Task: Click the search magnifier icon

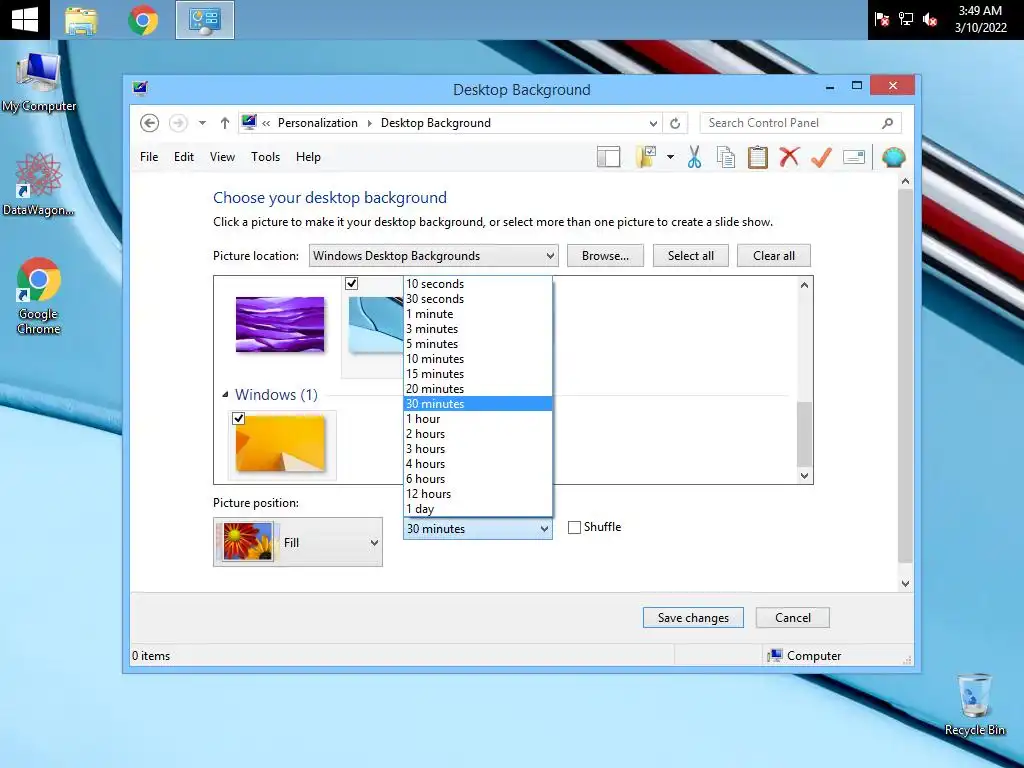Action: click(x=888, y=123)
